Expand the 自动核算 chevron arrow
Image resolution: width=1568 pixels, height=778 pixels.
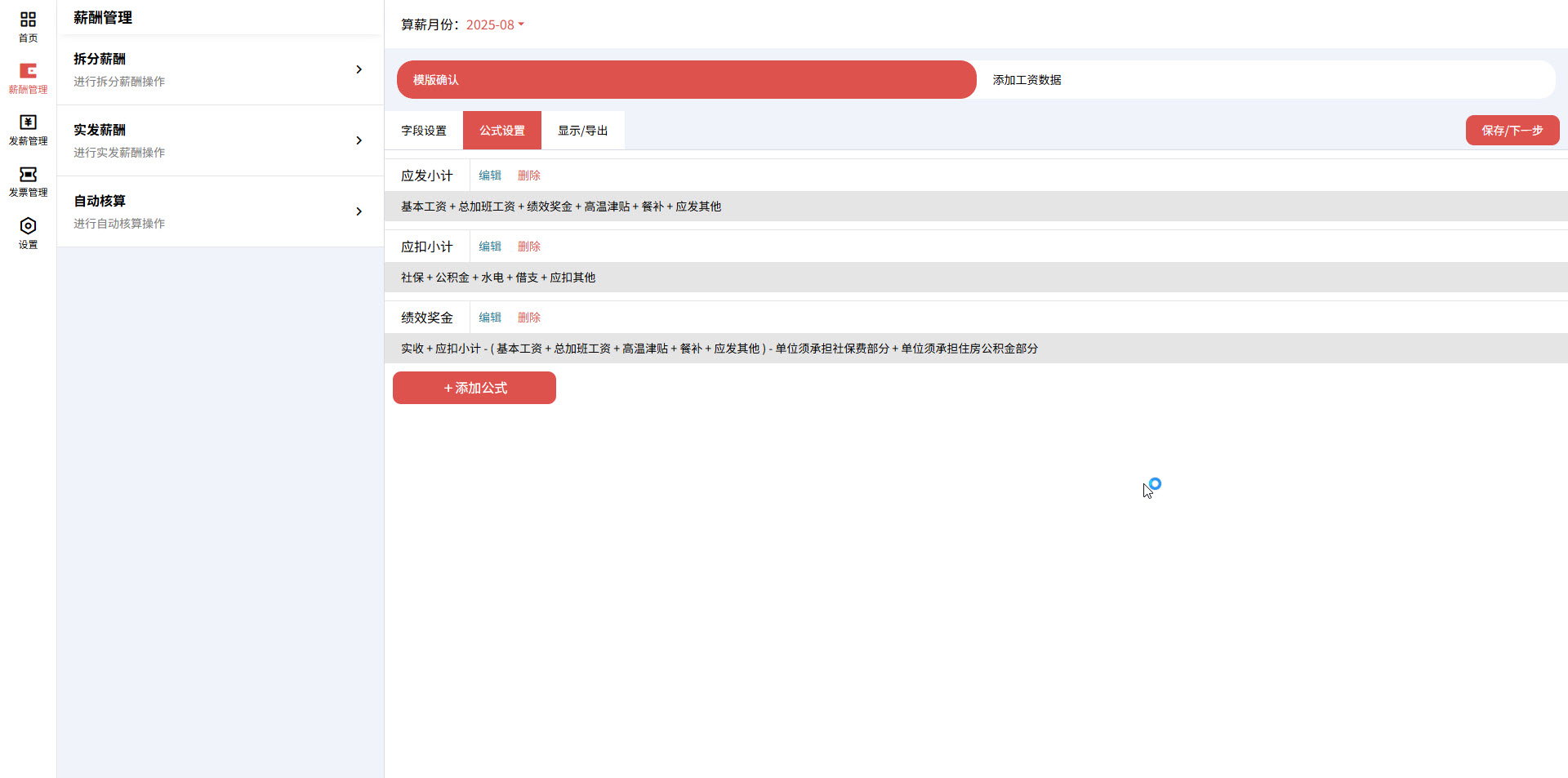click(359, 211)
